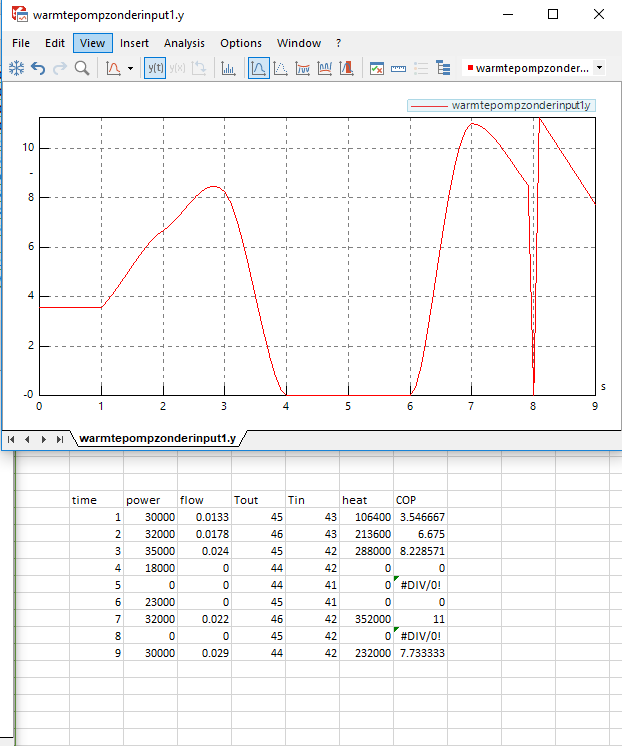Open the Analysis menu
622x746 pixels.
pos(184,43)
